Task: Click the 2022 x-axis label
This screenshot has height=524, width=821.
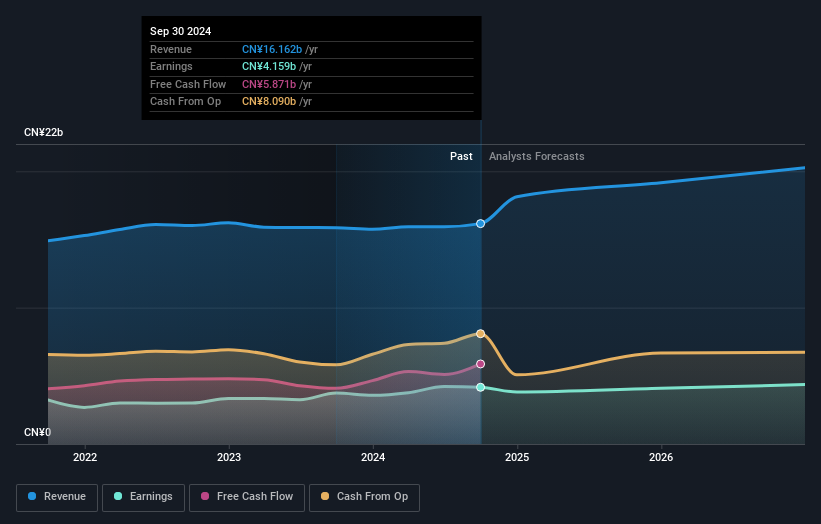Action: point(85,457)
